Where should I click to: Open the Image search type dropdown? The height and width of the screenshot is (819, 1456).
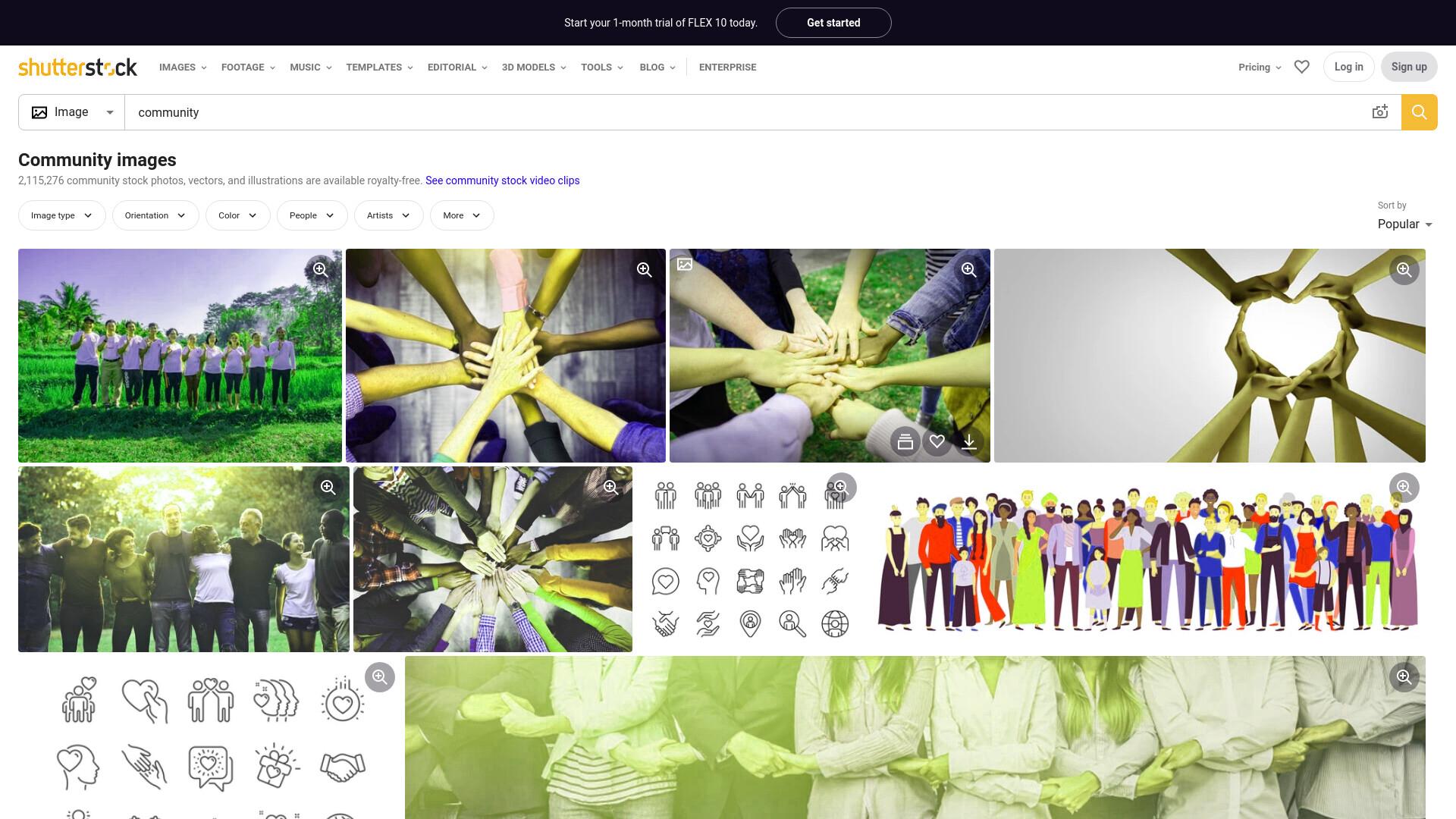click(x=72, y=112)
